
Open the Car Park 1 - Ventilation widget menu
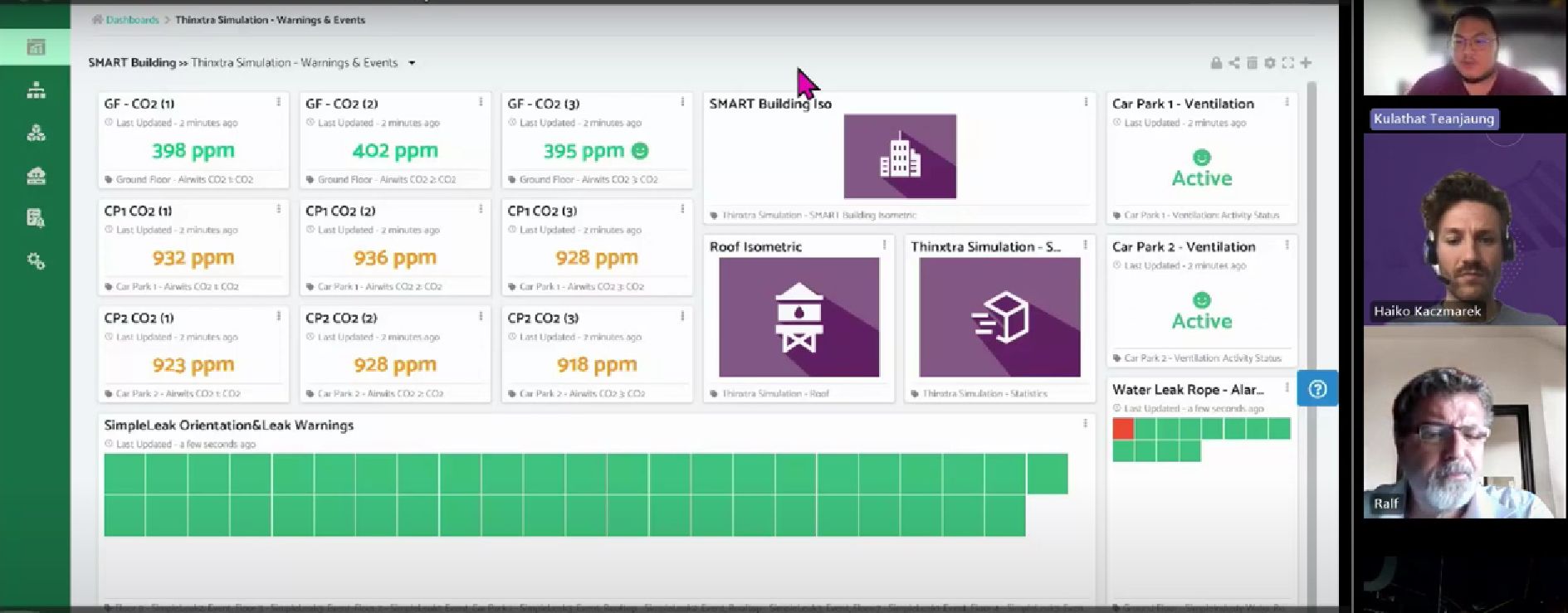tap(1287, 102)
